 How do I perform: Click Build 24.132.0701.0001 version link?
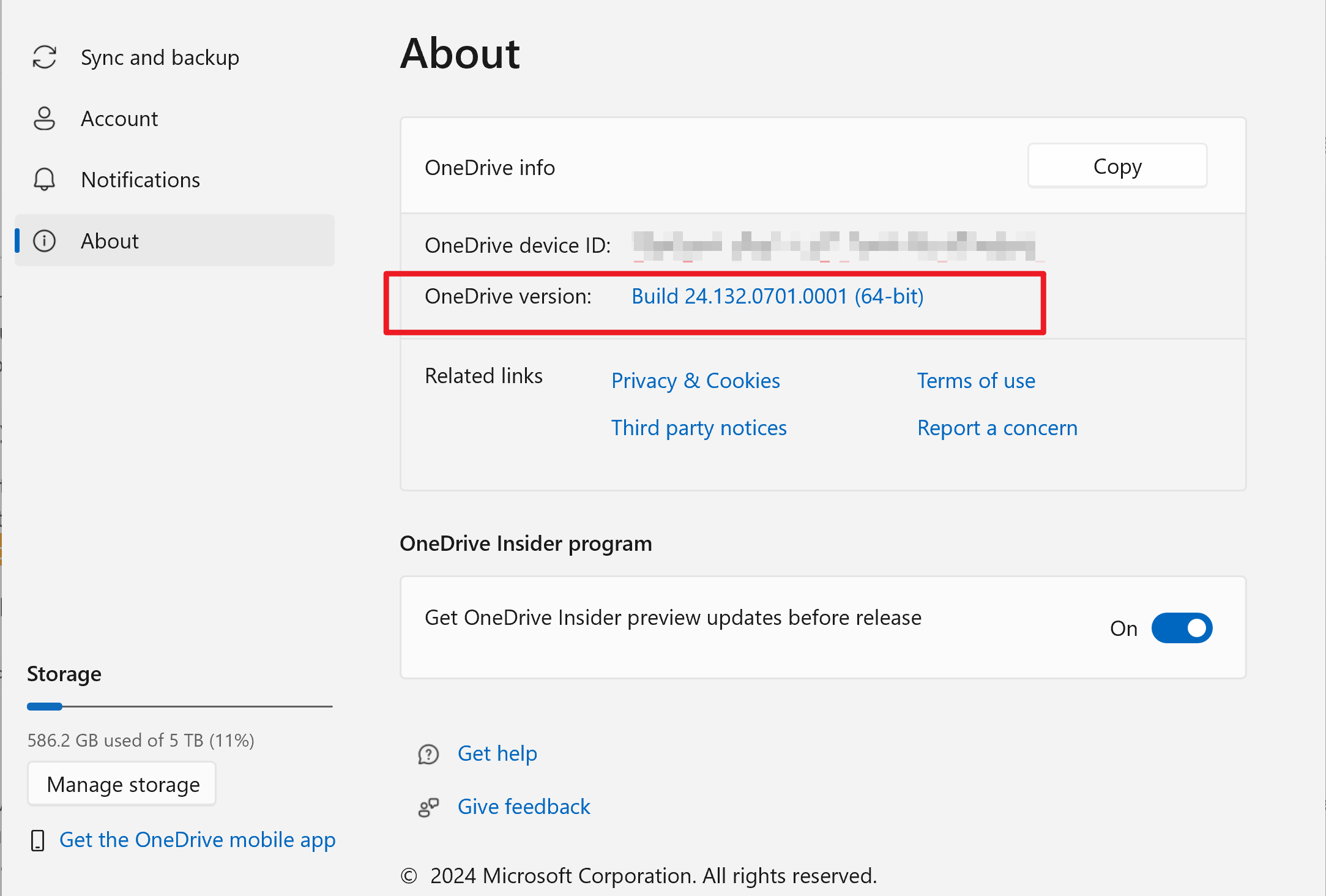(778, 296)
